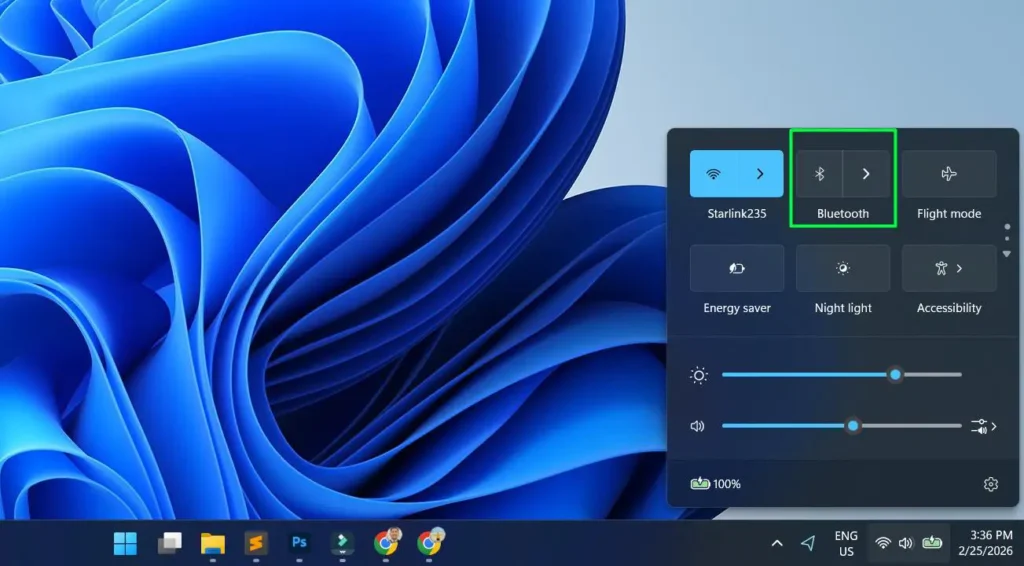Viewport: 1024px width, 566px height.
Task: Open the sound output selector
Action: tap(984, 426)
